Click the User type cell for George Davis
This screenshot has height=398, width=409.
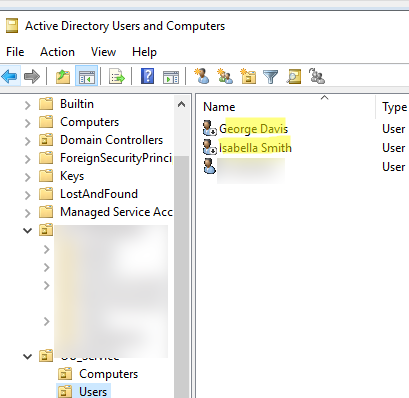pos(394,129)
